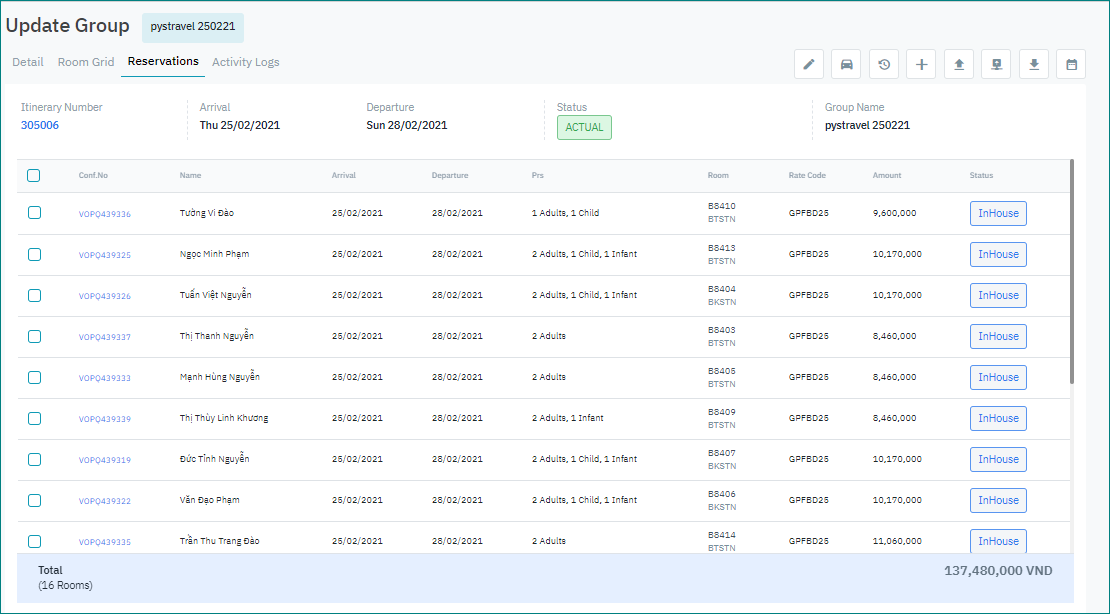Click the pencil edit icon

809,64
